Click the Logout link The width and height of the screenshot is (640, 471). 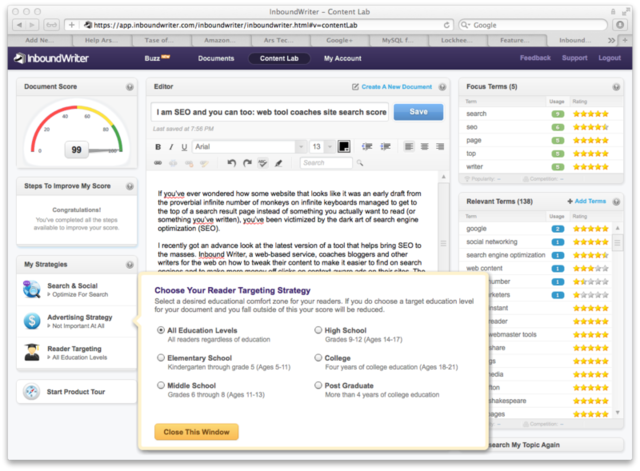[x=609, y=58]
